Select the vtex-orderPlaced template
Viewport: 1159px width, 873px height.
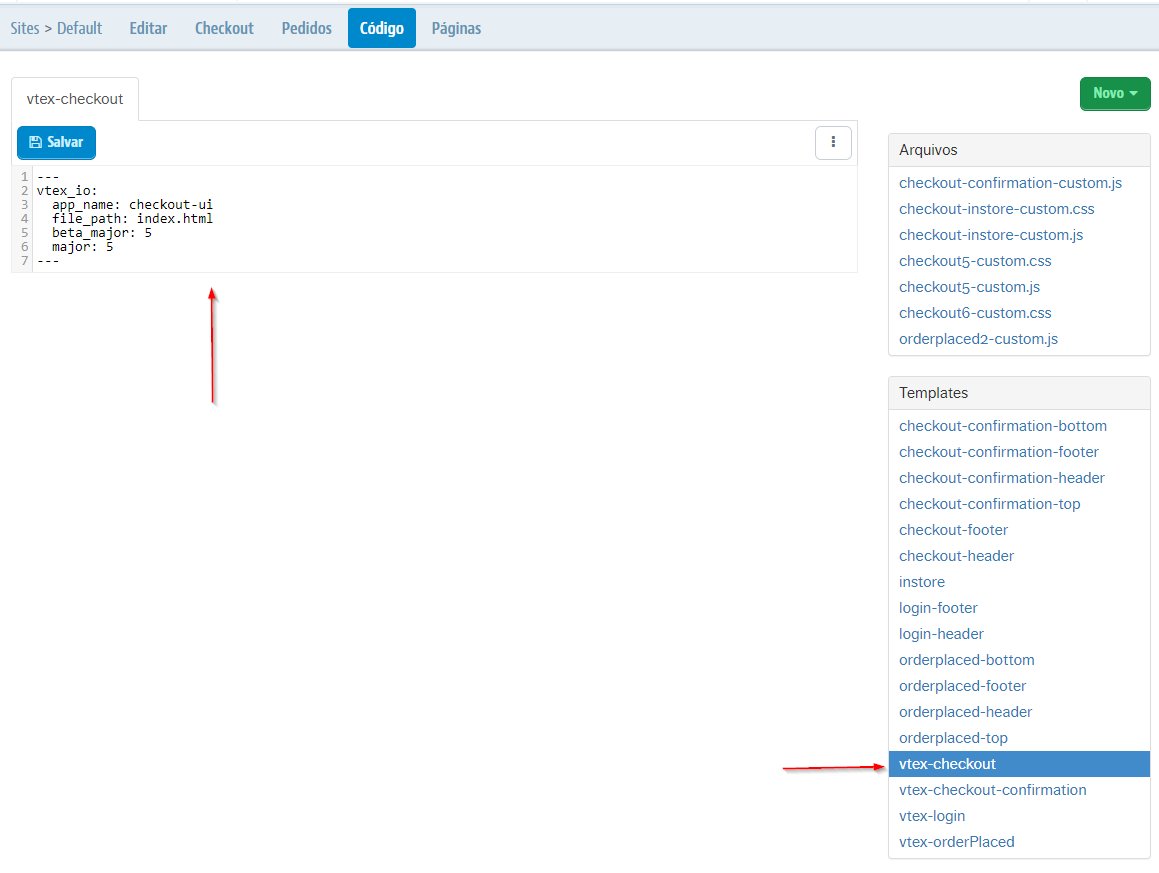pos(956,841)
